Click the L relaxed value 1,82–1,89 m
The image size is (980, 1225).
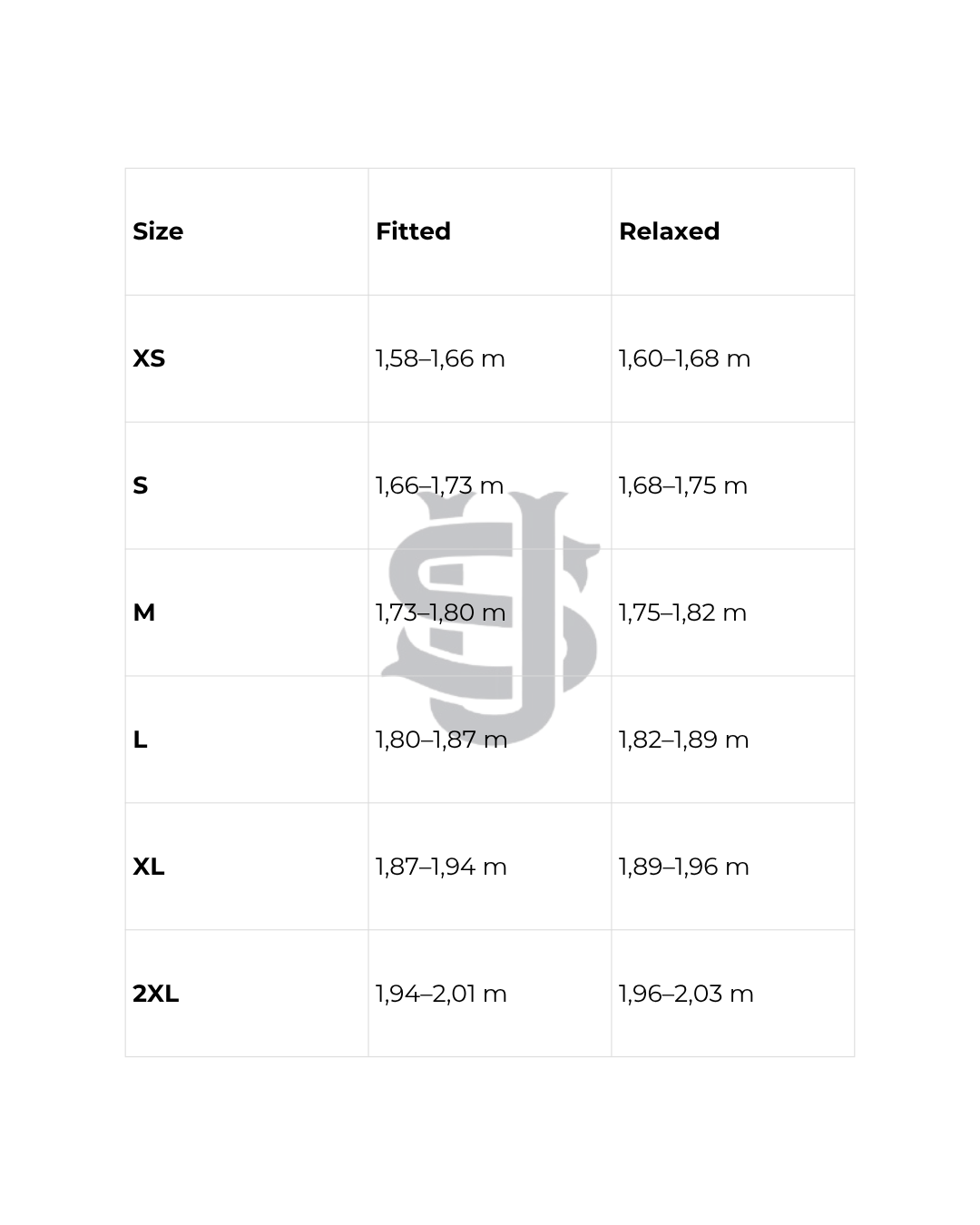pos(683,740)
